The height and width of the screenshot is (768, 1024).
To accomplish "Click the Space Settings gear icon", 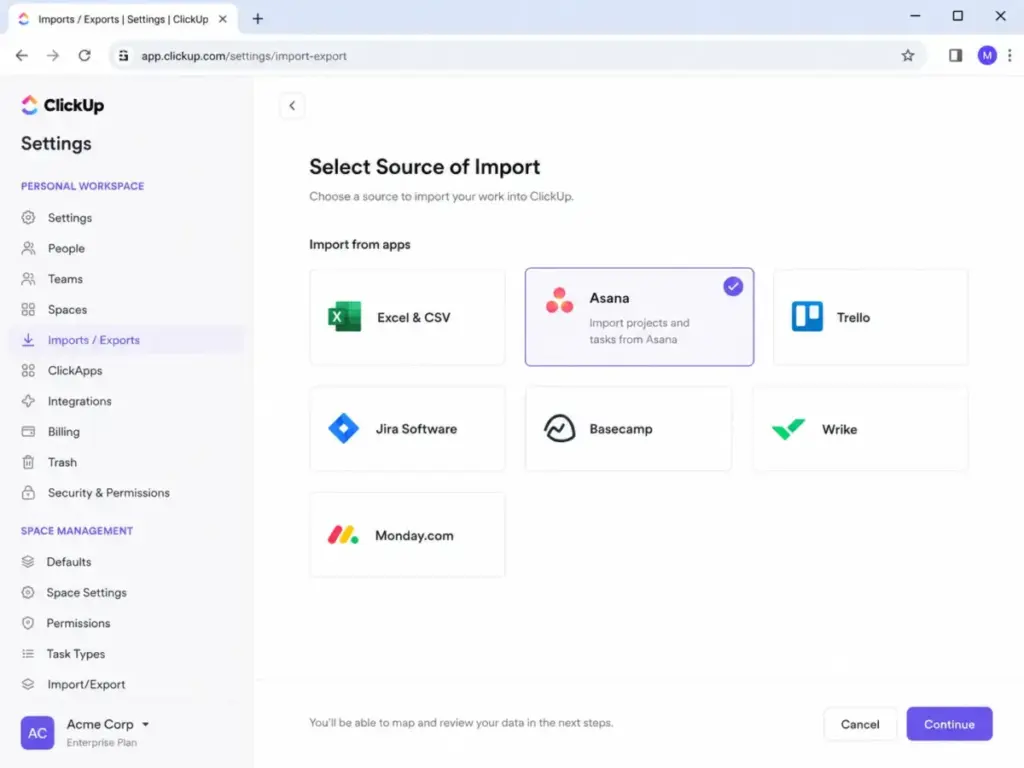I will (27, 592).
